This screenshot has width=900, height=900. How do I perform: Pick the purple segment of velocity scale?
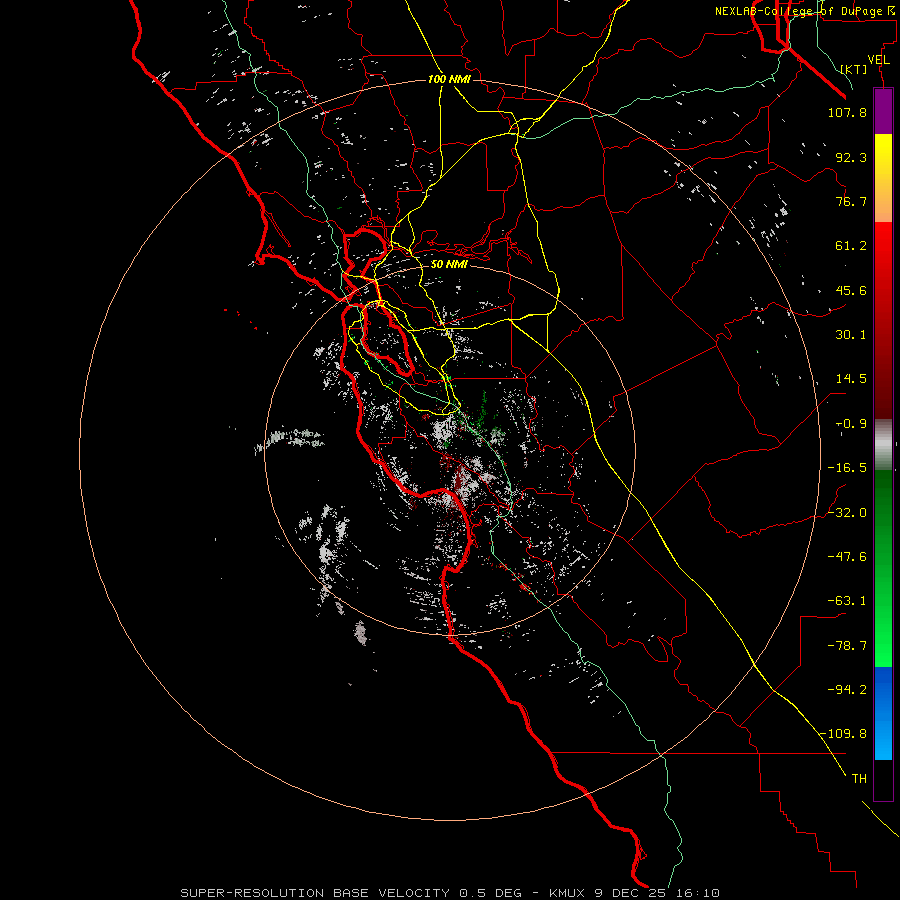click(x=883, y=112)
